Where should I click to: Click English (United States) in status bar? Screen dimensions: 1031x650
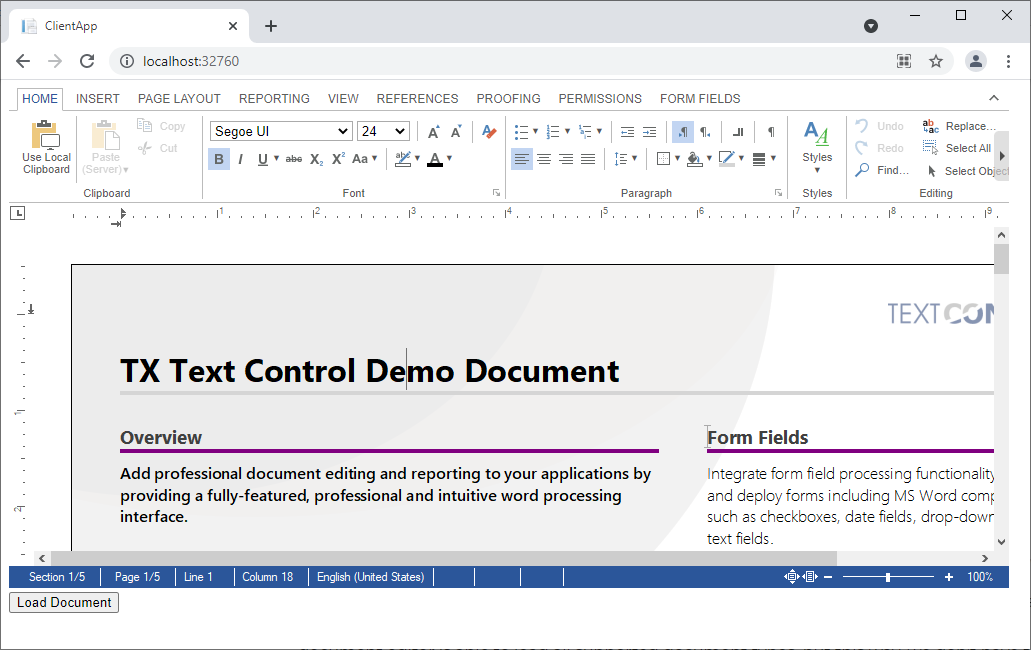click(x=370, y=577)
